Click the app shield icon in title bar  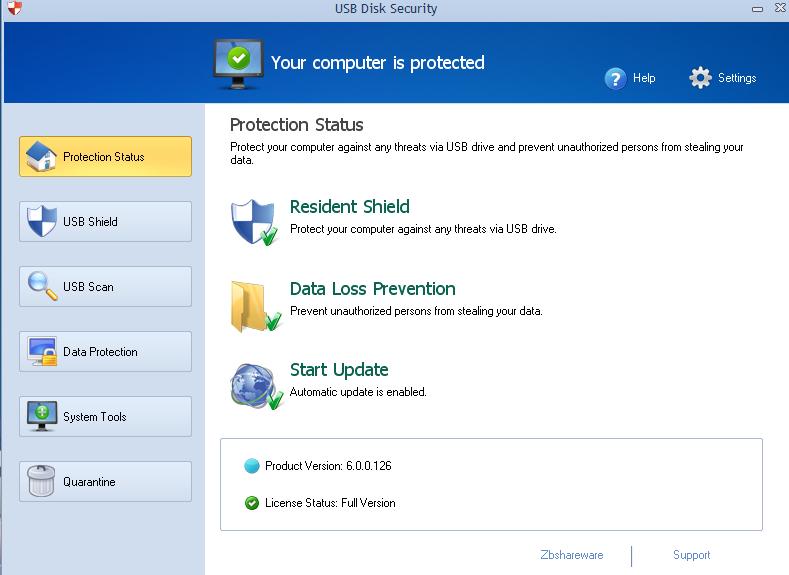(x=15, y=7)
